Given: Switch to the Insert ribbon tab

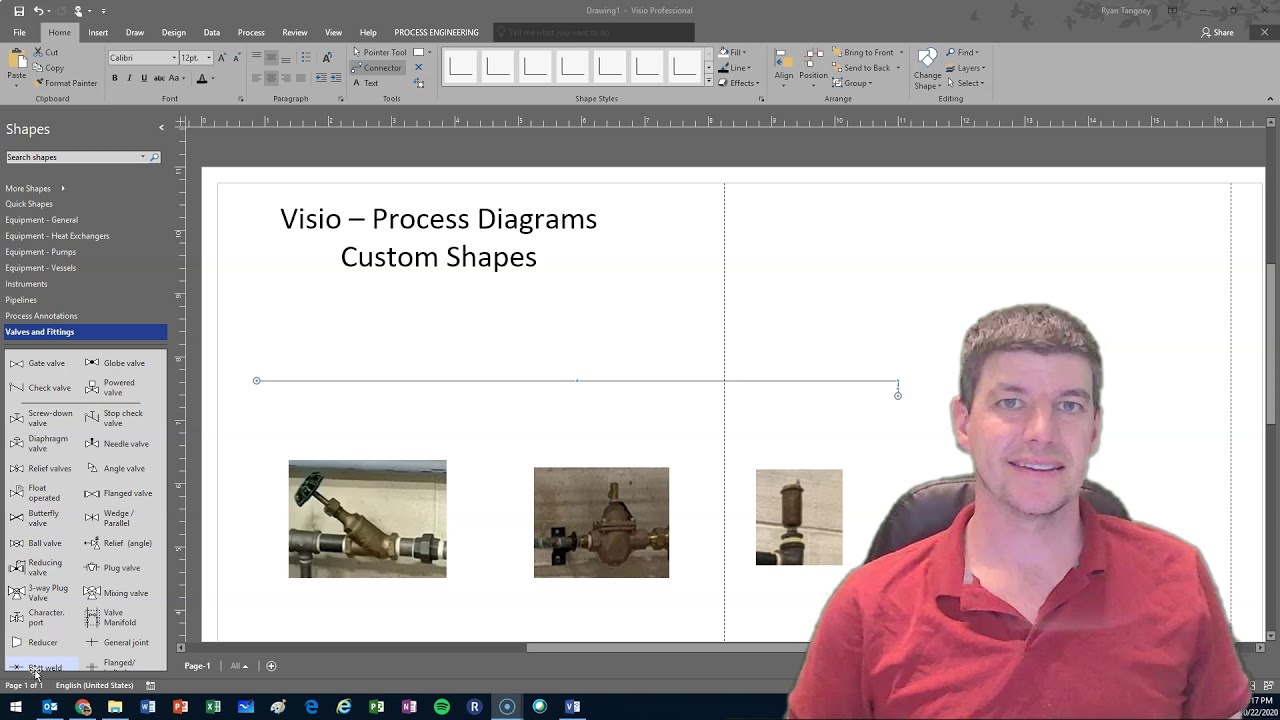Looking at the screenshot, I should (98, 32).
